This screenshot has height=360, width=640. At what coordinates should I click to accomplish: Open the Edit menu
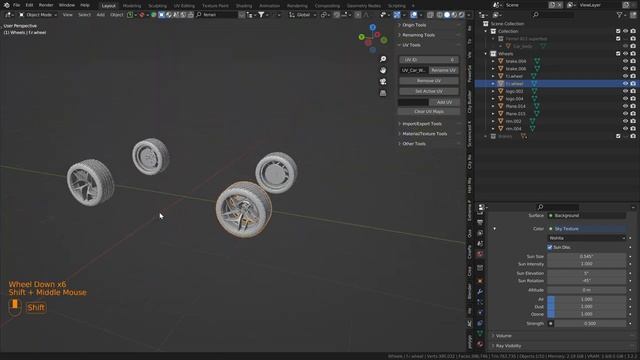29,5
